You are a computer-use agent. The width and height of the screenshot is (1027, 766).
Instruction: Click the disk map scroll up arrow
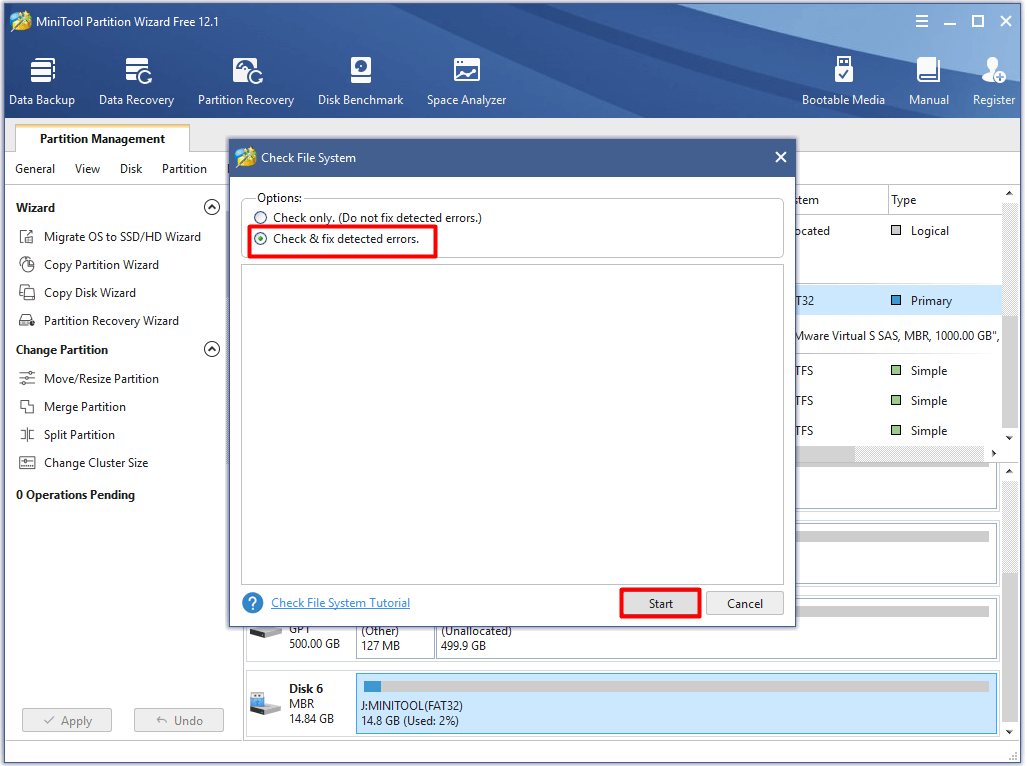pyautogui.click(x=1009, y=471)
